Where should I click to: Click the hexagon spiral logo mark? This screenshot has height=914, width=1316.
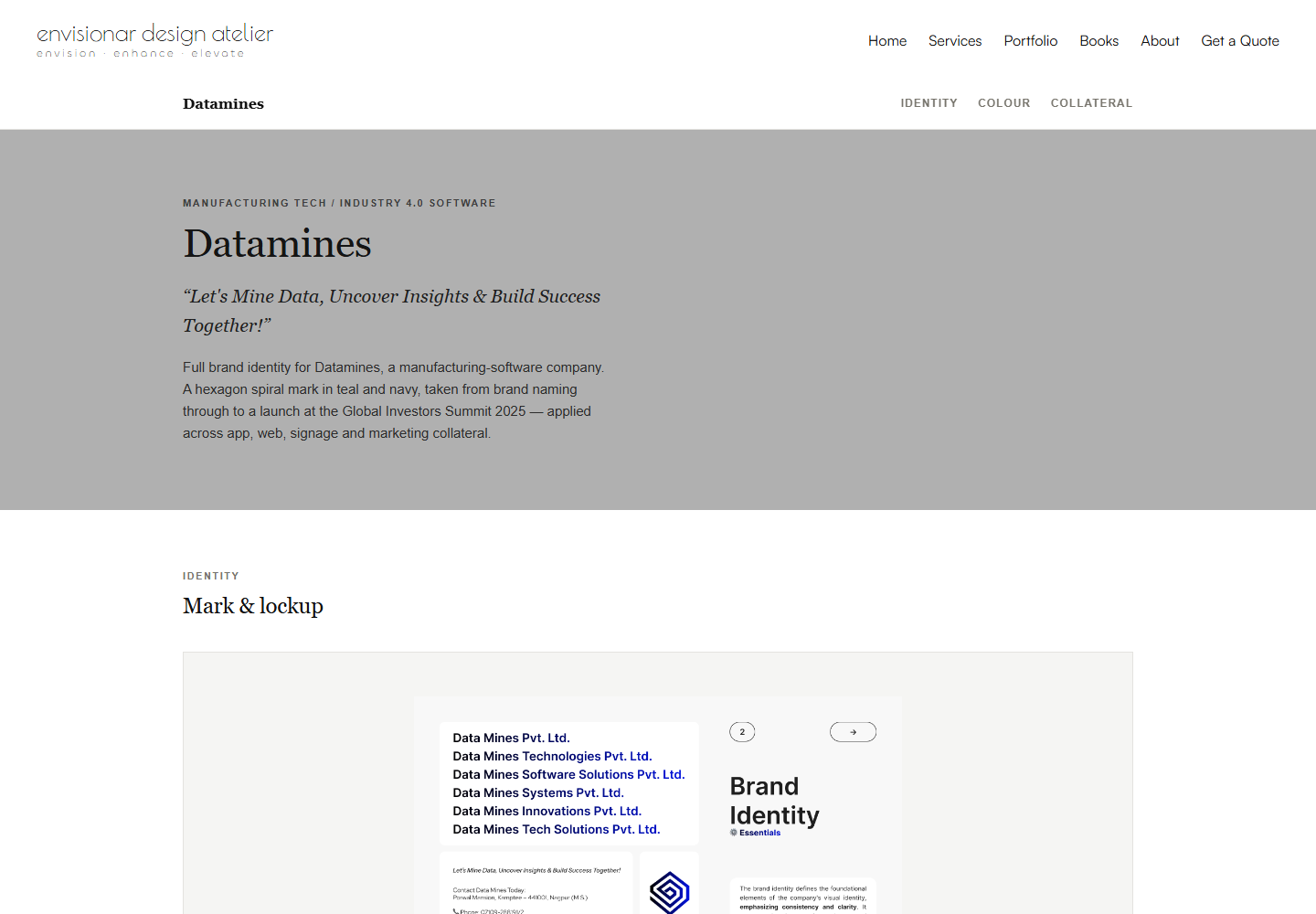coord(669,892)
